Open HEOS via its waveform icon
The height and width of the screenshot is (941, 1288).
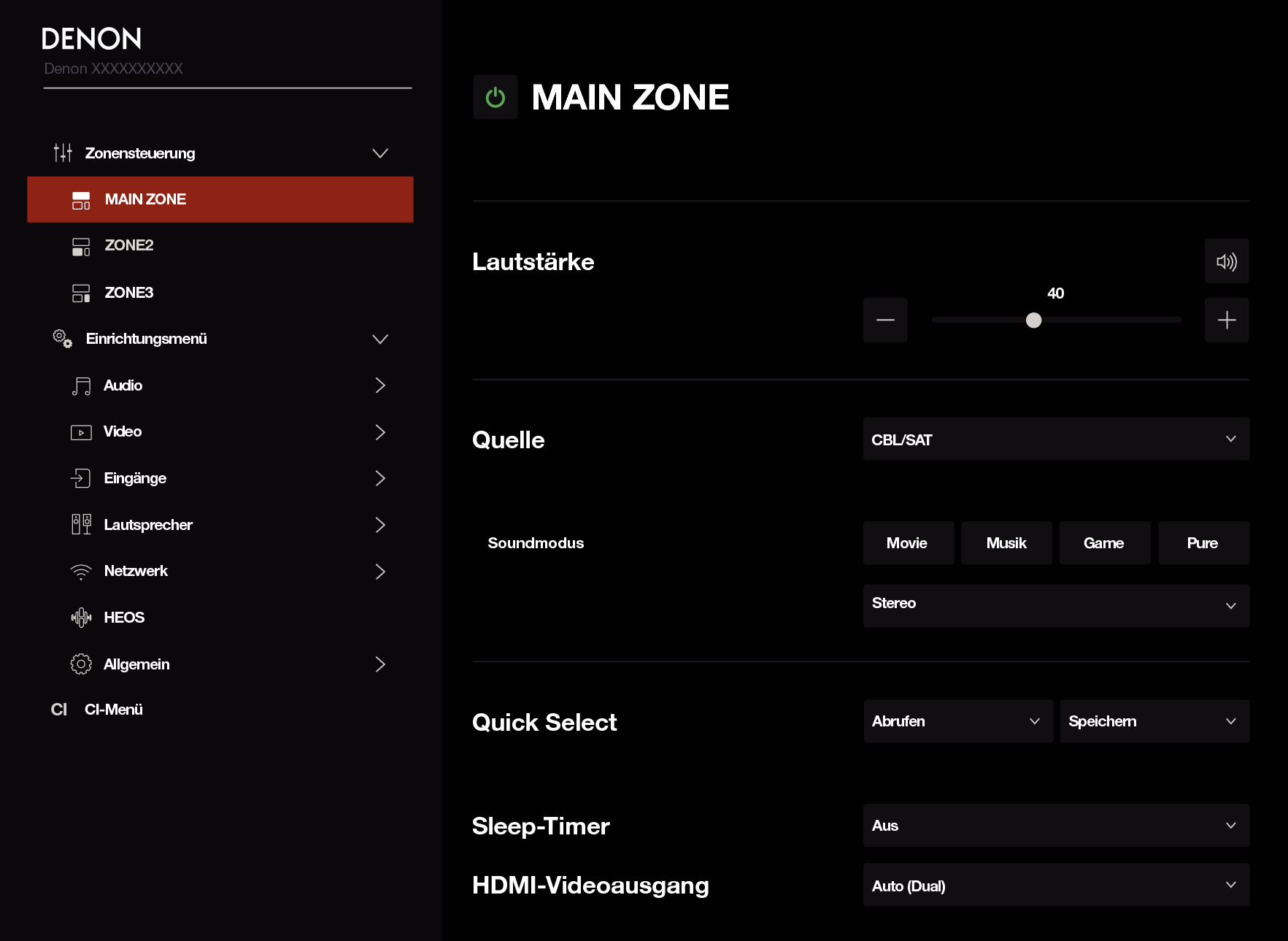(x=81, y=618)
